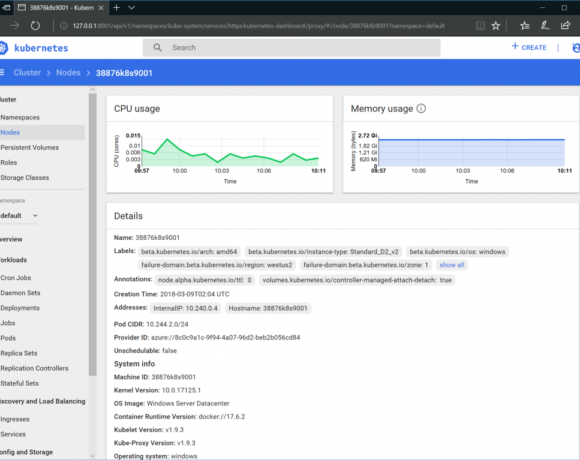Image resolution: width=580 pixels, height=460 pixels.
Task: Show tab previews chevron
Action: [x=131, y=7]
